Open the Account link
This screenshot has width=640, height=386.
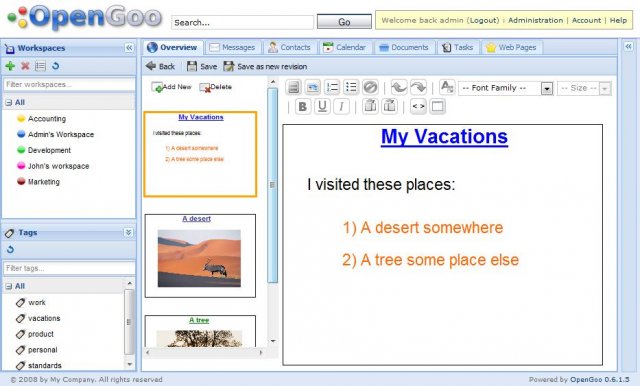tap(586, 20)
